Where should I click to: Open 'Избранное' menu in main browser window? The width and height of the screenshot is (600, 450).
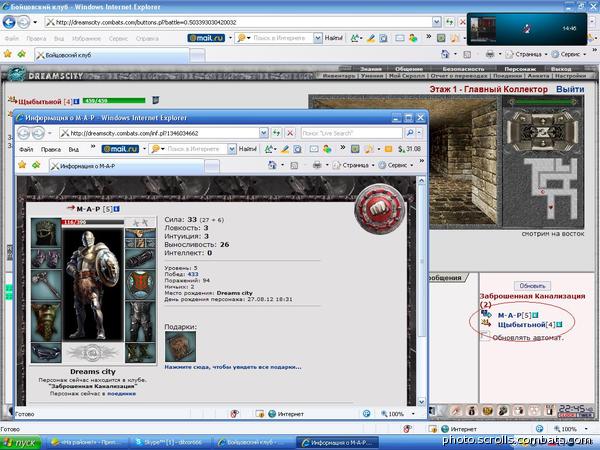[x=86, y=39]
